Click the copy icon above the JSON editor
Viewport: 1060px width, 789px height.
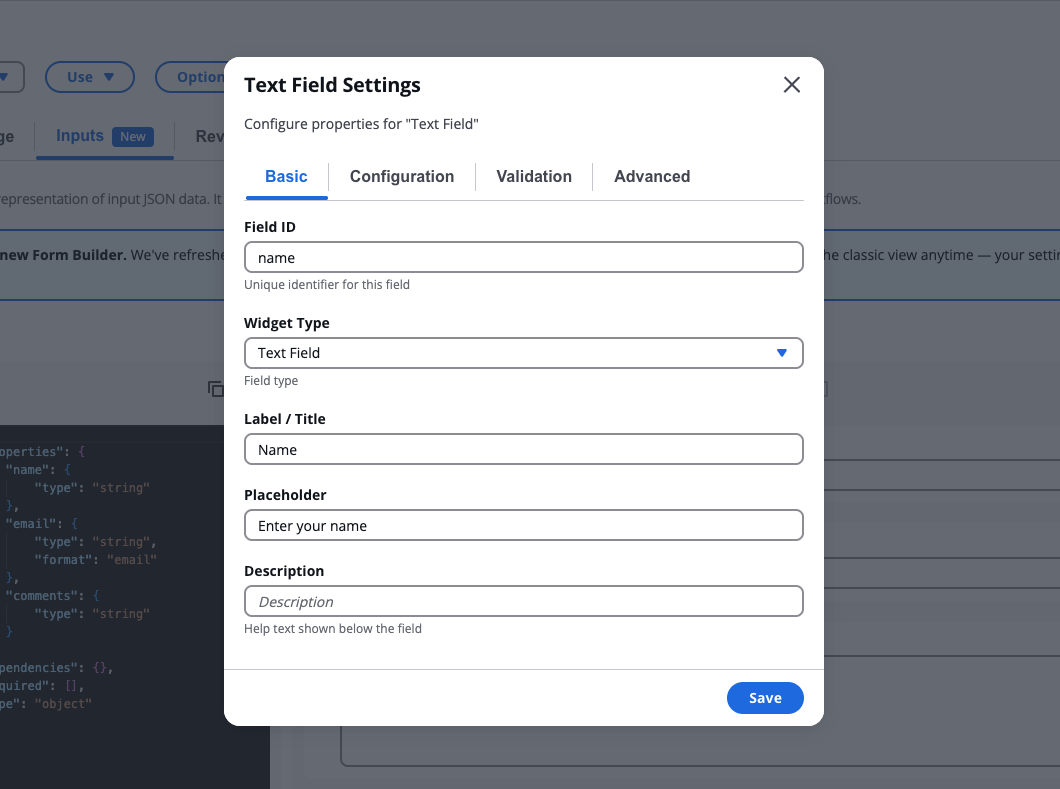tap(215, 389)
